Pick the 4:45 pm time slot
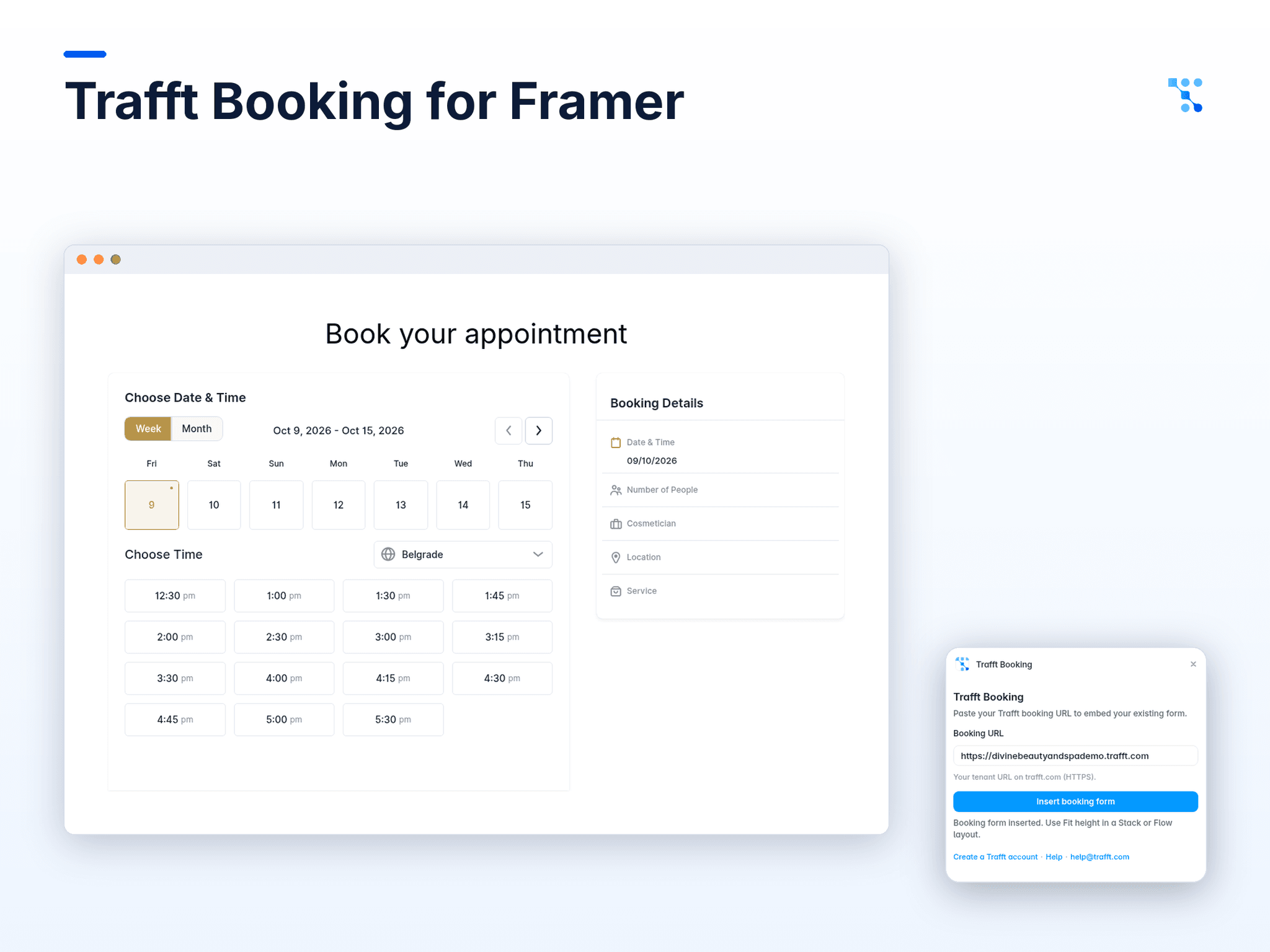This screenshot has height=952, width=1270. [175, 720]
